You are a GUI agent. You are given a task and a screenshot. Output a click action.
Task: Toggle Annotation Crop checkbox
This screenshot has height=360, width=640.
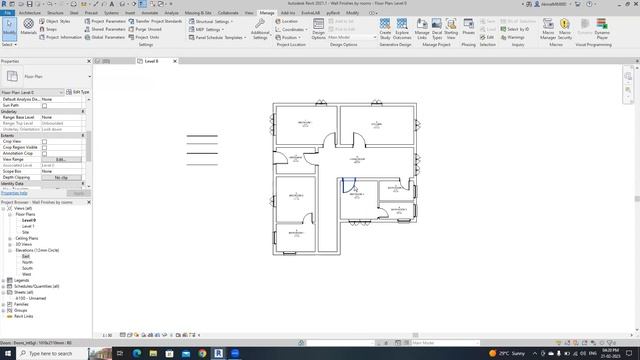pos(44,154)
